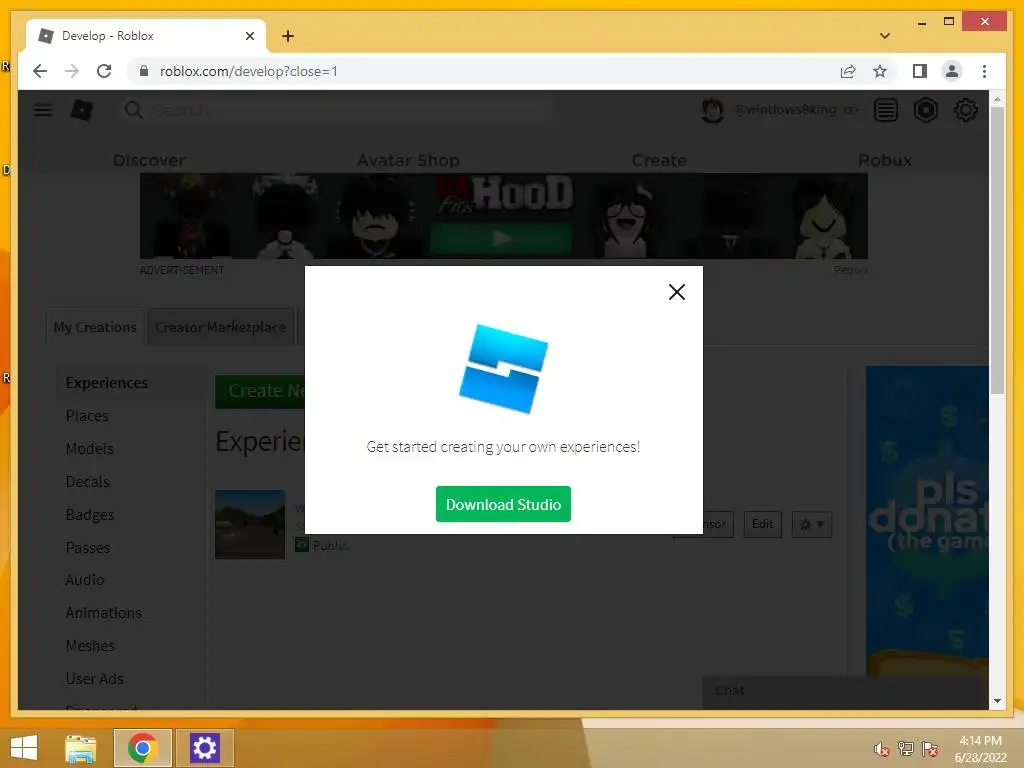Open Avatar Shop in the navigation

(x=408, y=160)
